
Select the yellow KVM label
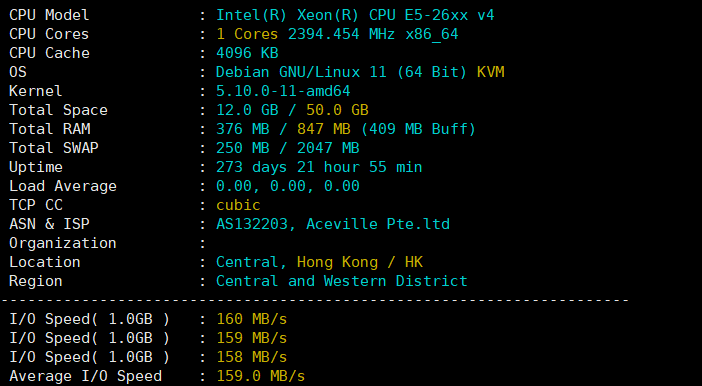click(490, 72)
